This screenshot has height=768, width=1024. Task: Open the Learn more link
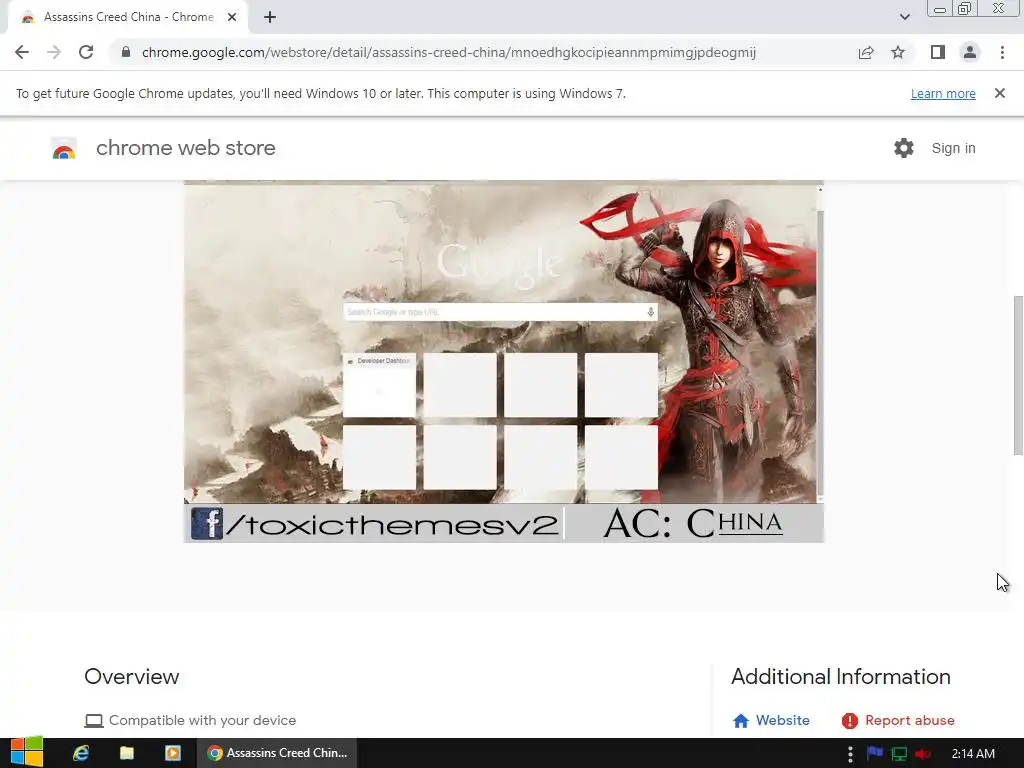coord(943,93)
